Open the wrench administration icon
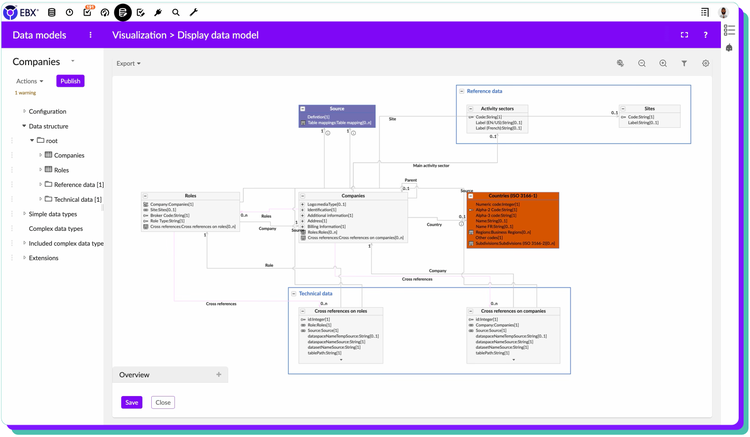 pyautogui.click(x=193, y=12)
